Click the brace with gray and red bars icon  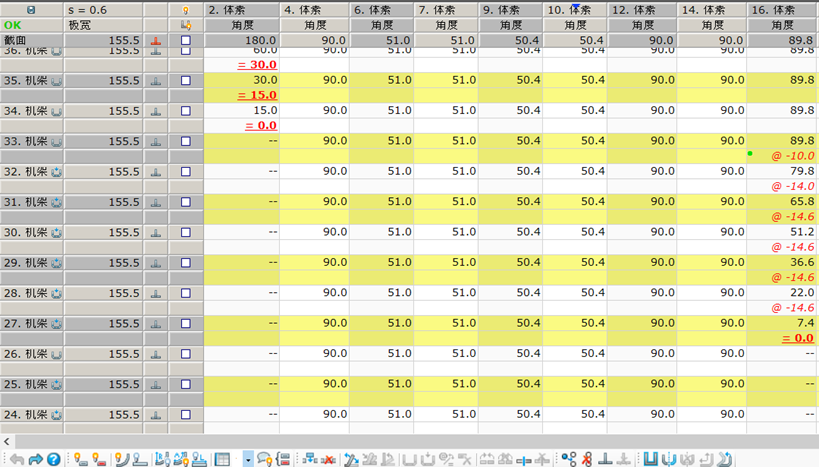tap(283, 459)
